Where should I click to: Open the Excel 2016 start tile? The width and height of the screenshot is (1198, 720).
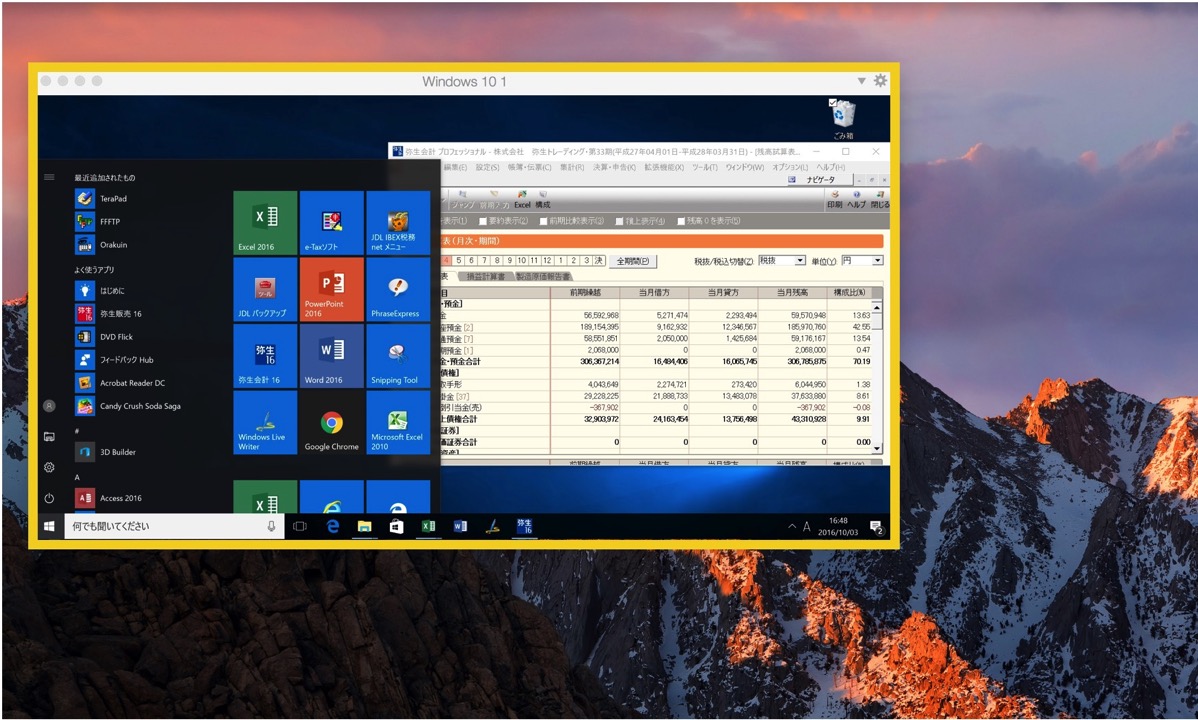(265, 222)
